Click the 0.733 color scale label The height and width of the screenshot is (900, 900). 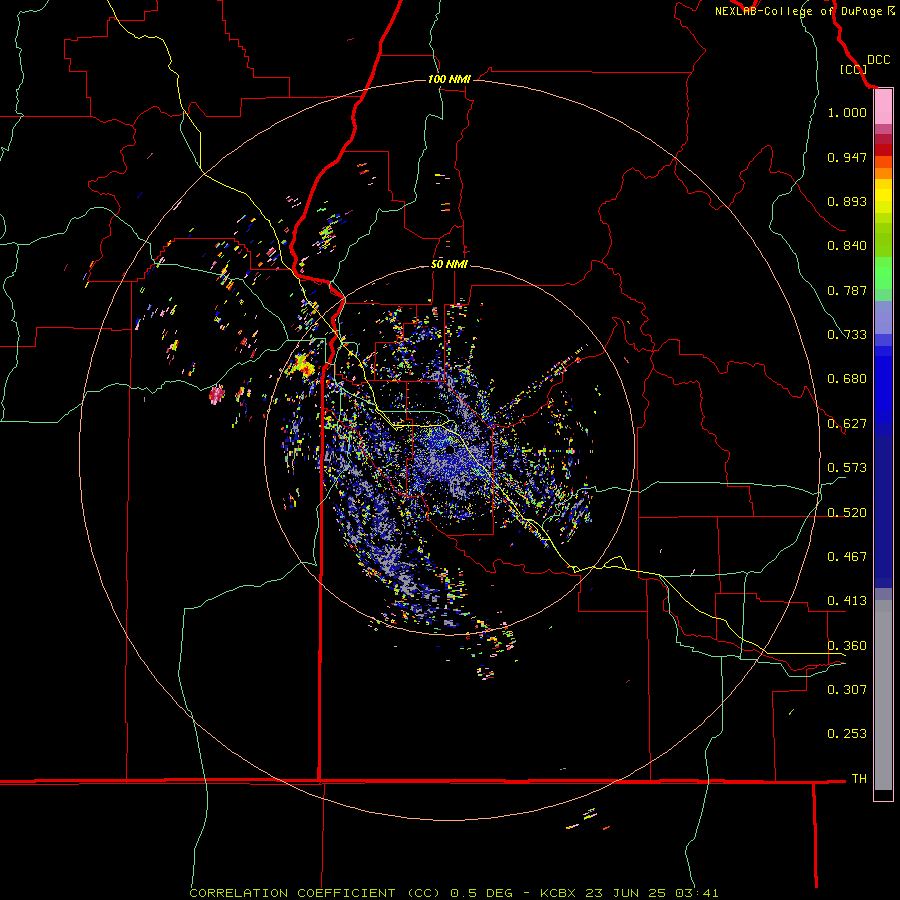[847, 335]
